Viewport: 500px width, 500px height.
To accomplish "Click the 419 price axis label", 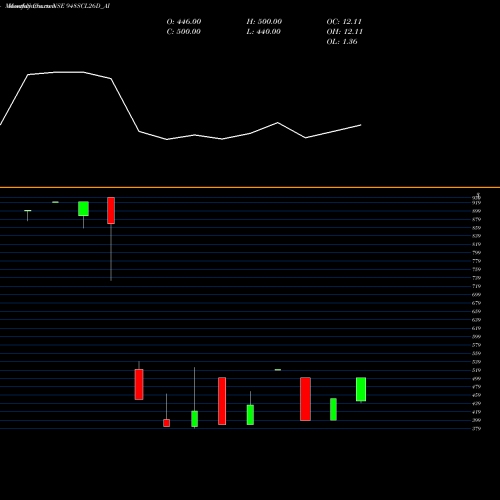I will (x=476, y=412).
